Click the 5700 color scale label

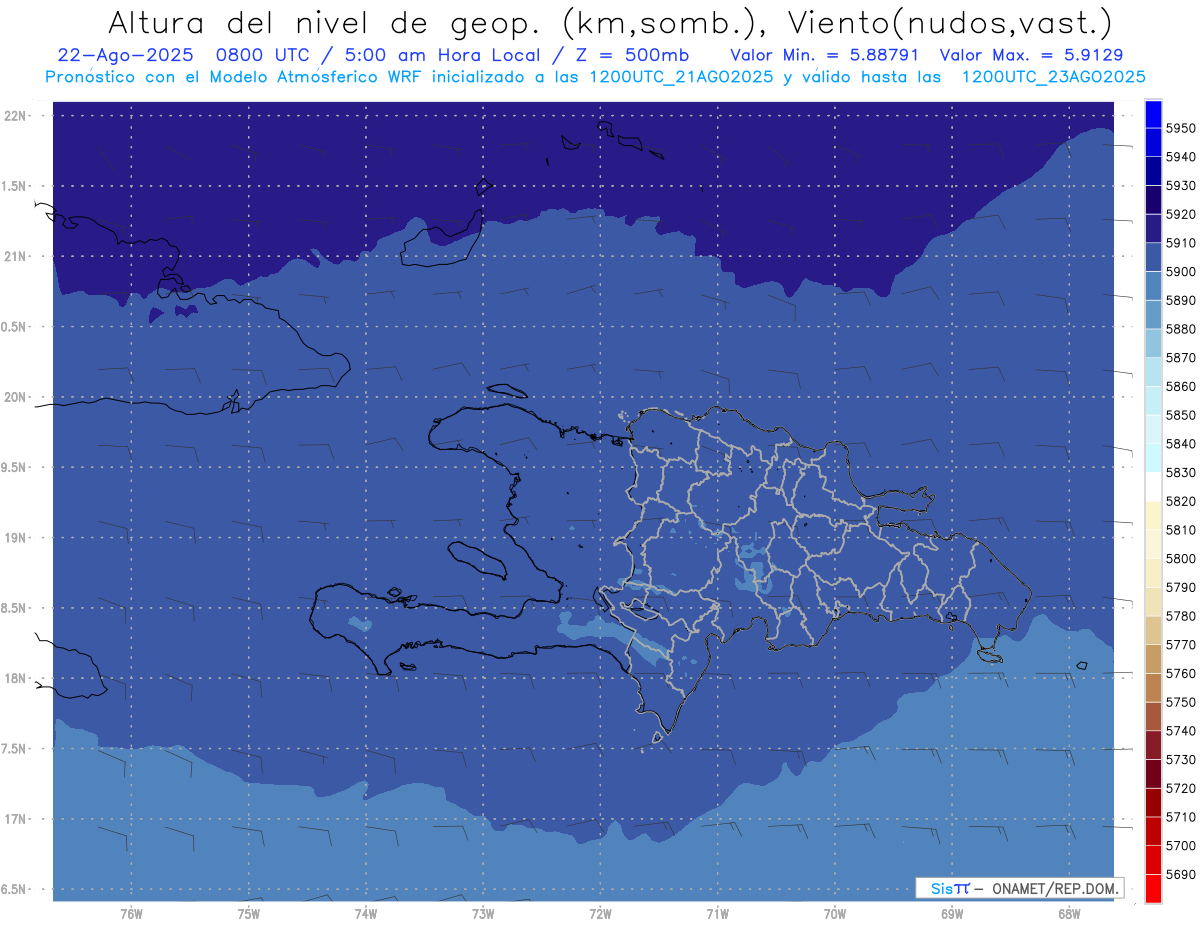coord(1181,845)
